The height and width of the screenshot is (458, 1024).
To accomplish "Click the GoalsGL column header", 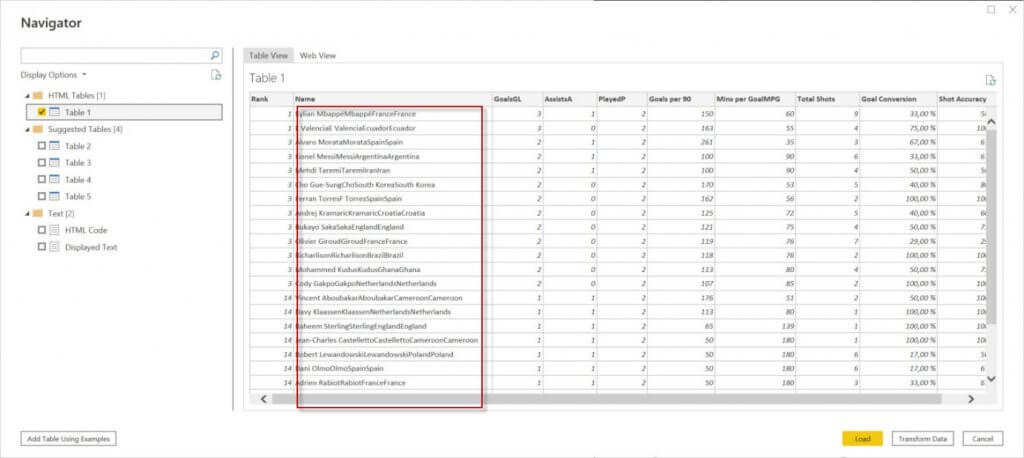I will [517, 99].
